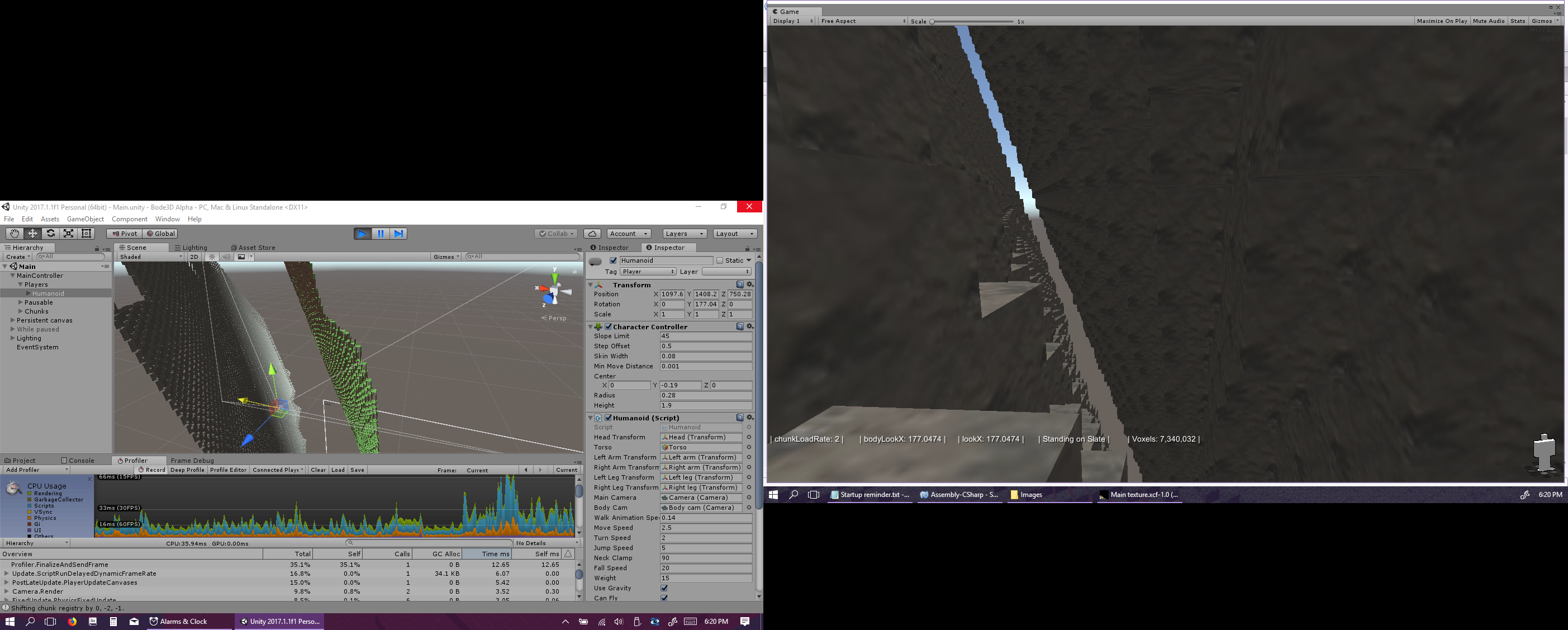
Task: Select the Rect Transform tool icon
Action: coord(87,234)
